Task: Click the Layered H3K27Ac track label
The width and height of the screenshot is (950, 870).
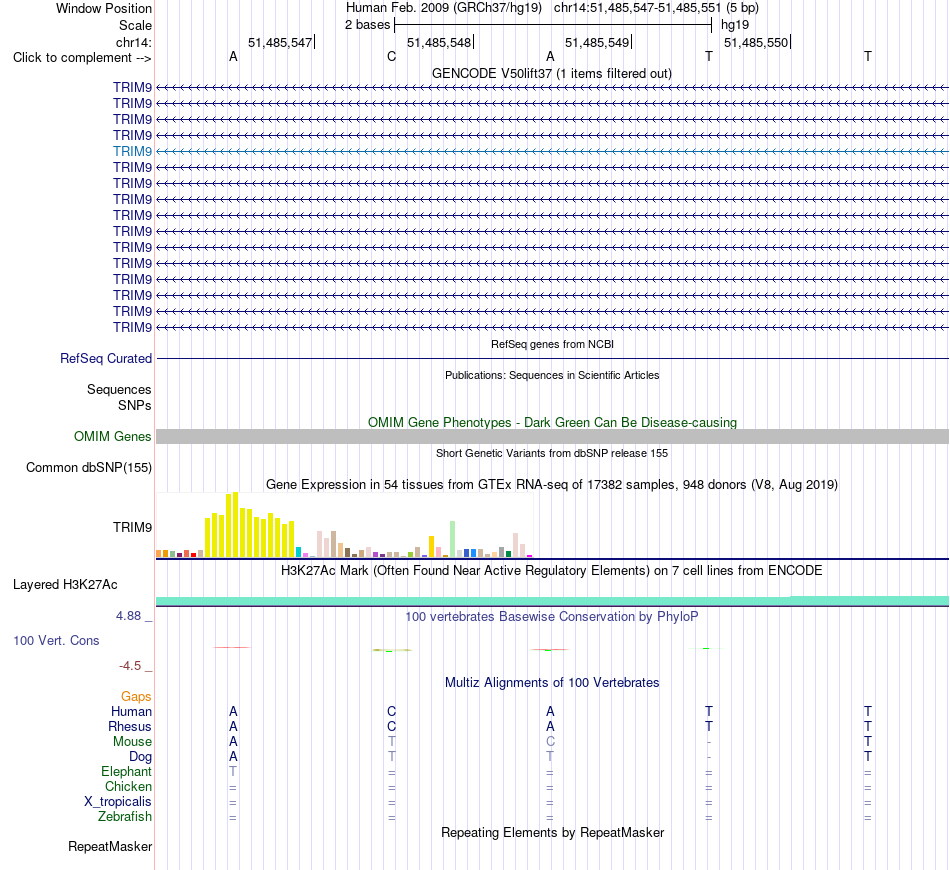Action: [x=65, y=585]
